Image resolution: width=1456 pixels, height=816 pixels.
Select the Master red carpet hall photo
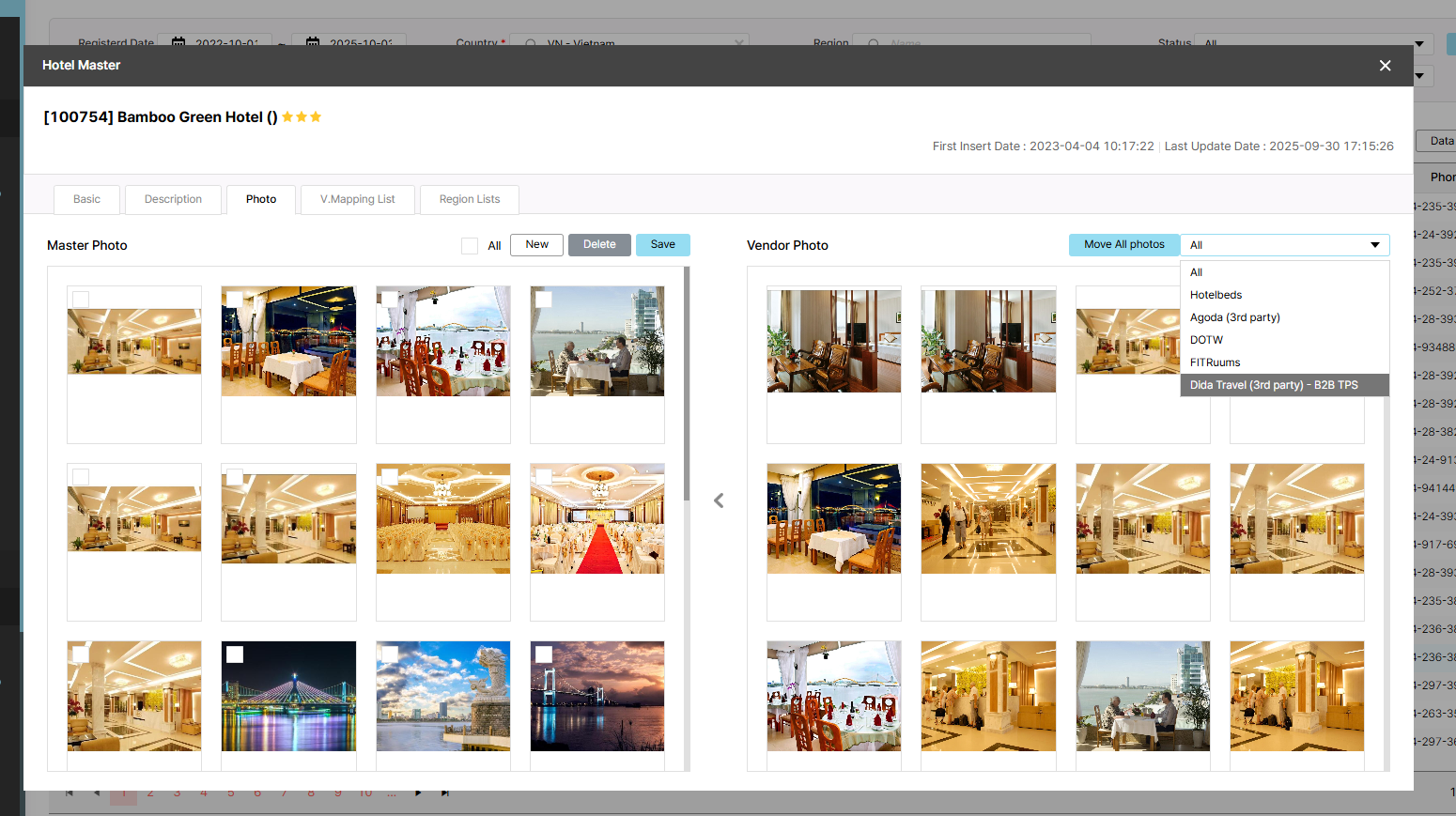[x=597, y=518]
